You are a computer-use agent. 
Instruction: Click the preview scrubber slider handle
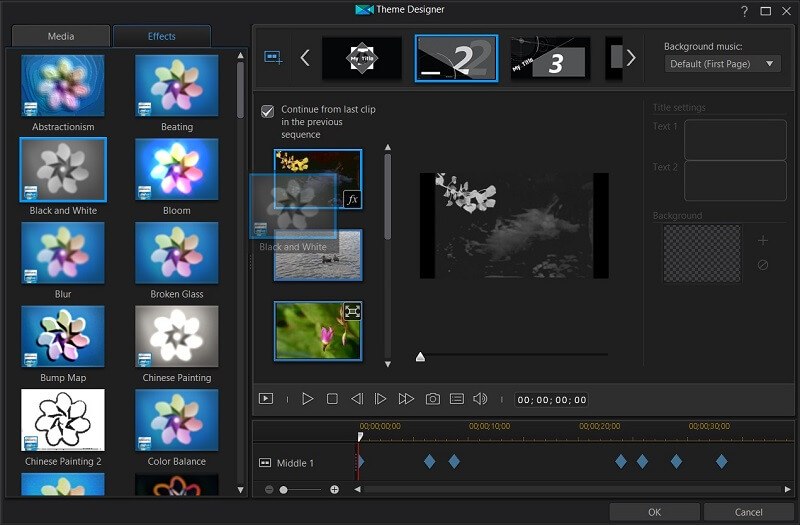tap(420, 357)
